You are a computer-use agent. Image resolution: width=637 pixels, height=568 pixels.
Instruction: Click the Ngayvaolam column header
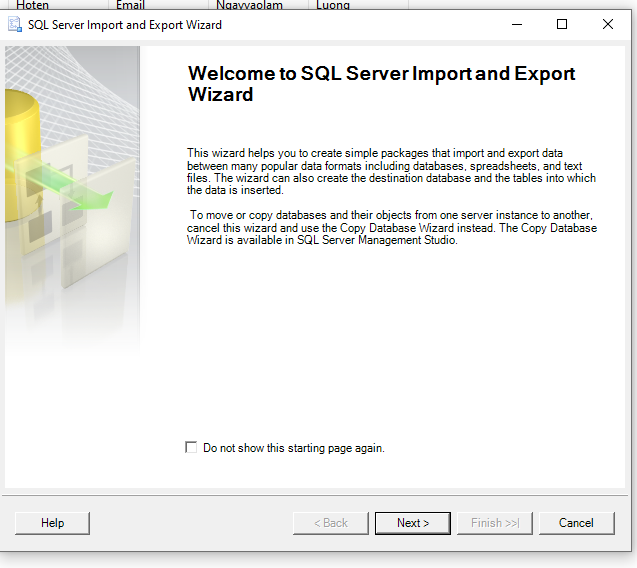tap(249, 5)
